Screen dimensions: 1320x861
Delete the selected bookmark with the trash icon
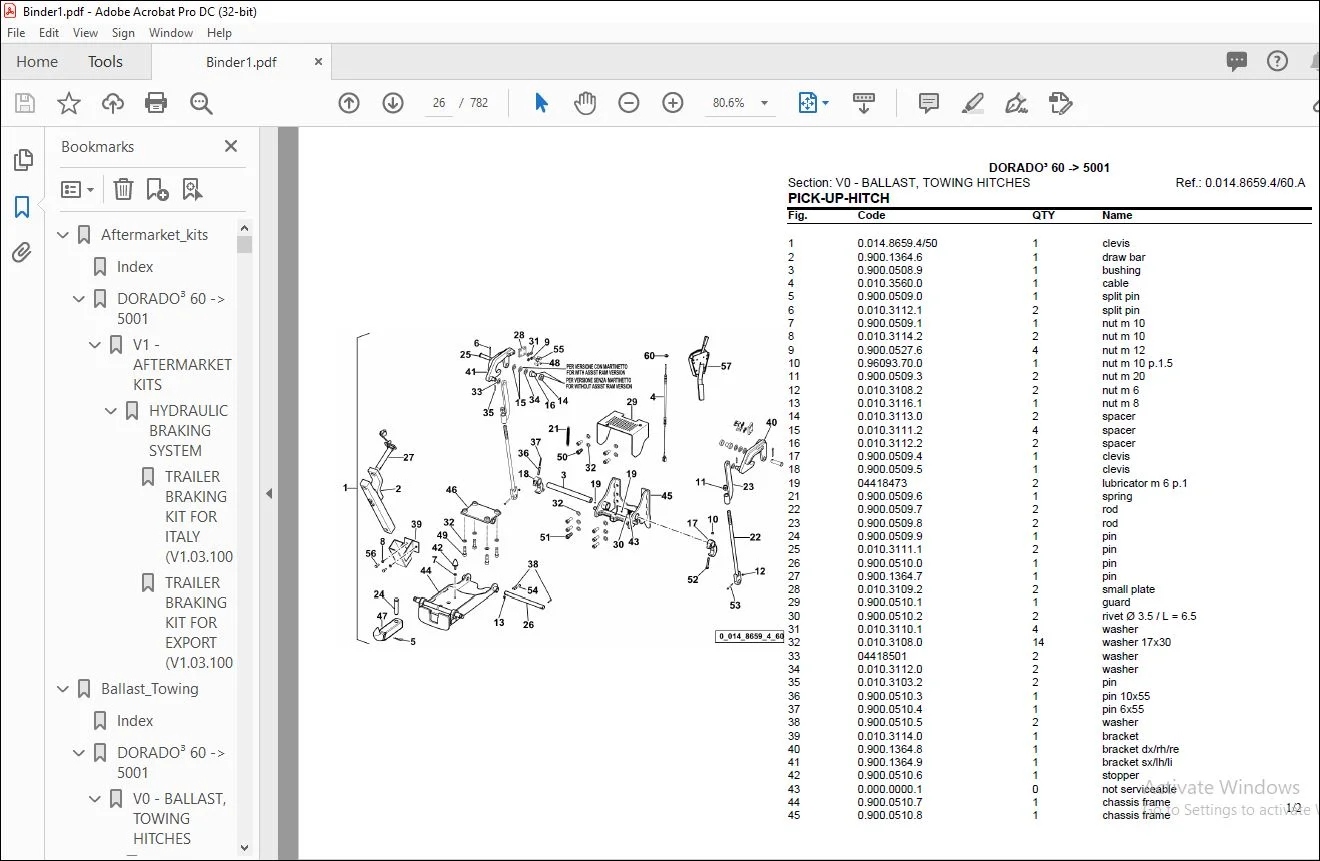point(123,189)
